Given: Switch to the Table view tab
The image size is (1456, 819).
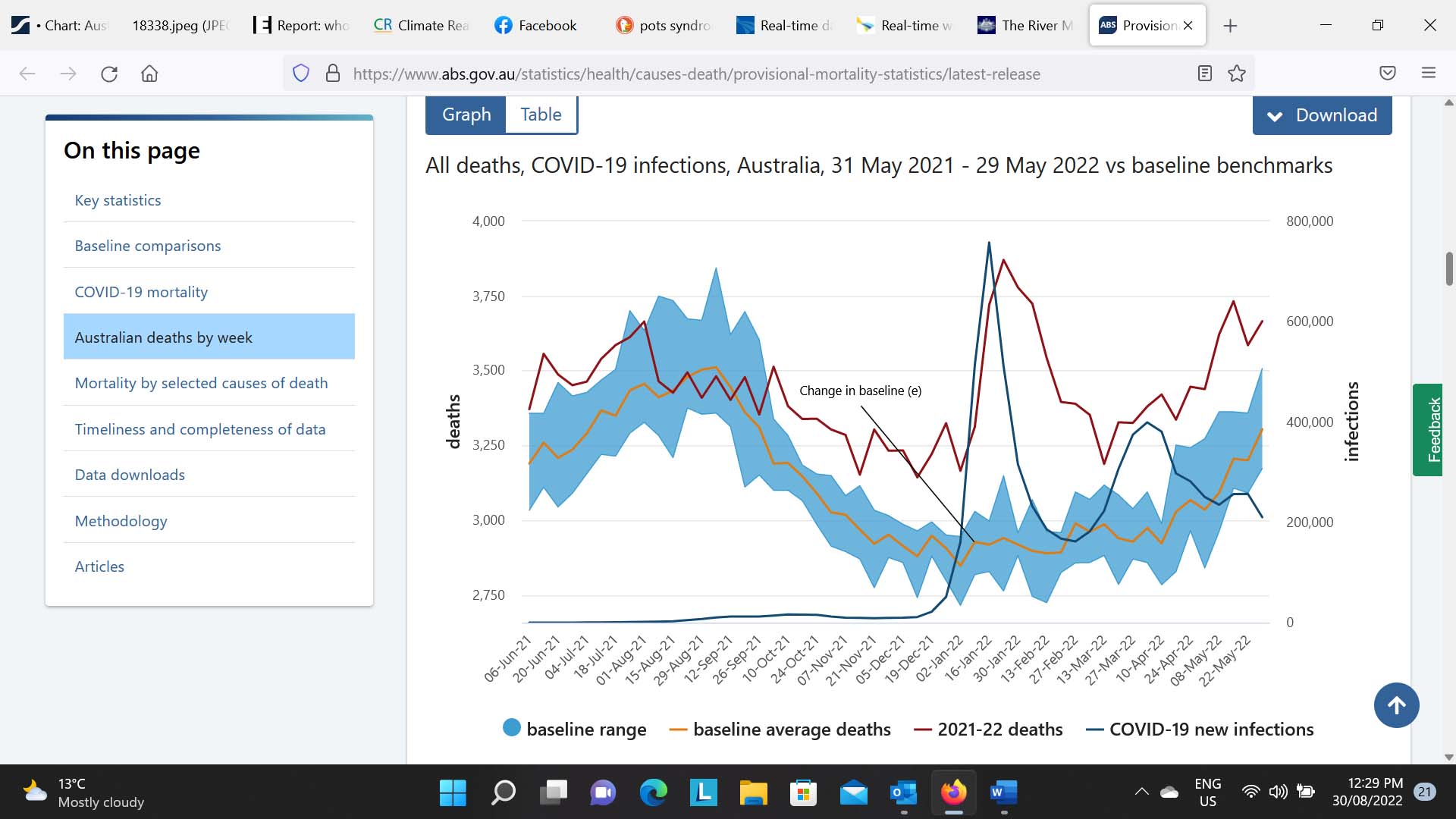Looking at the screenshot, I should point(541,115).
